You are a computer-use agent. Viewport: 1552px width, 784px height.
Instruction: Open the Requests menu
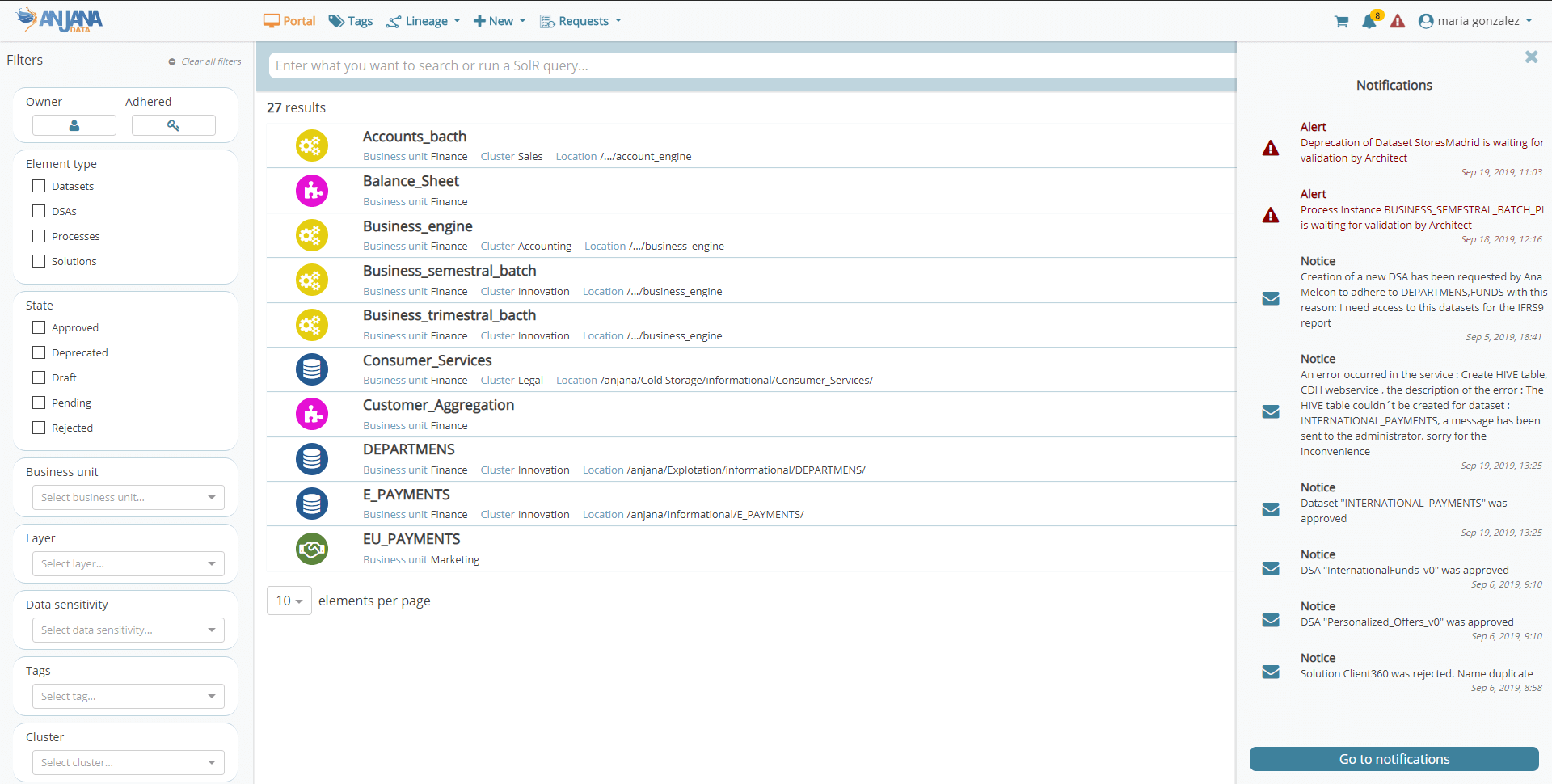pyautogui.click(x=581, y=21)
